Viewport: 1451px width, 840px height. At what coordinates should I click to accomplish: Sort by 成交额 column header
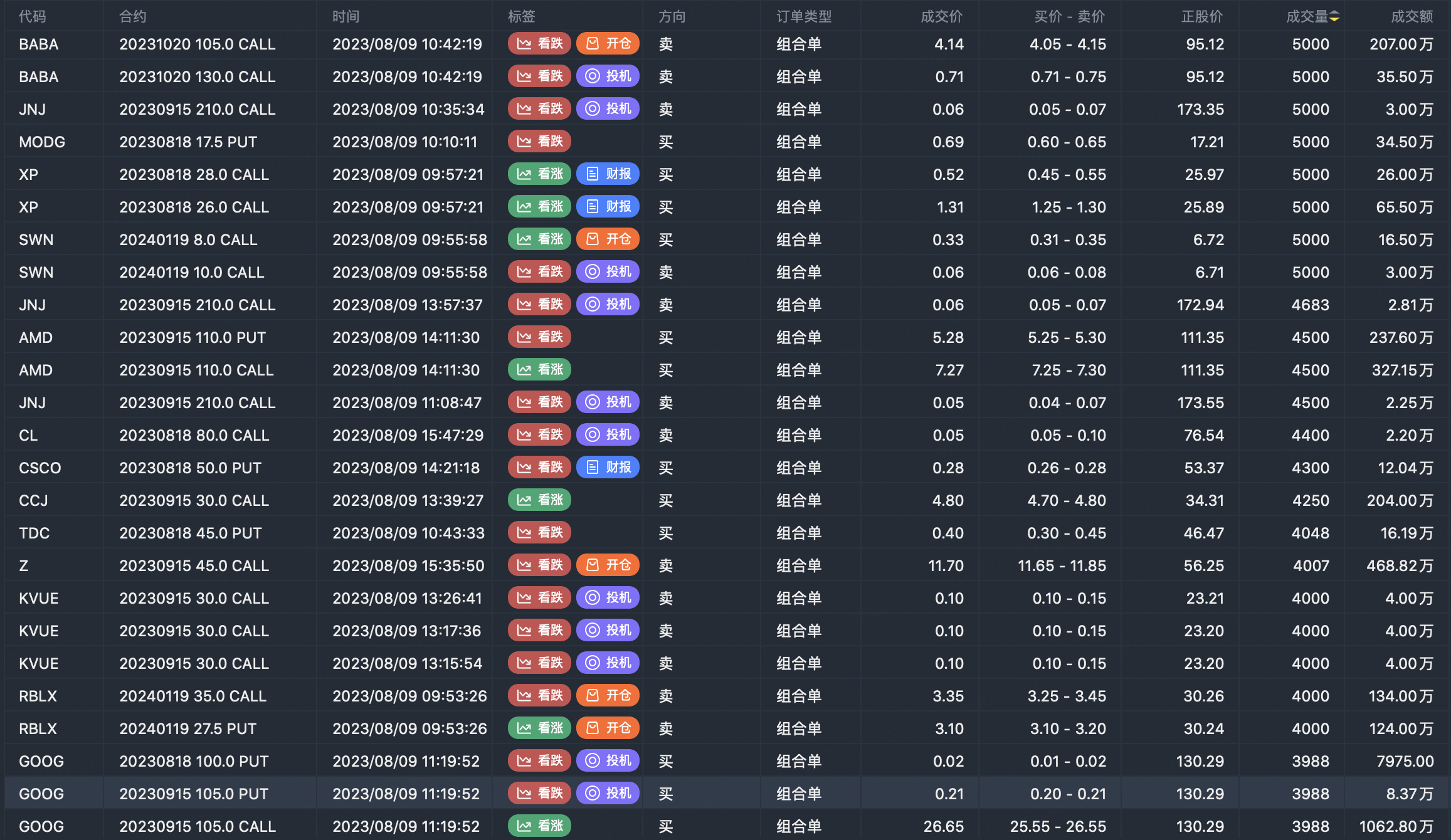click(x=1411, y=17)
